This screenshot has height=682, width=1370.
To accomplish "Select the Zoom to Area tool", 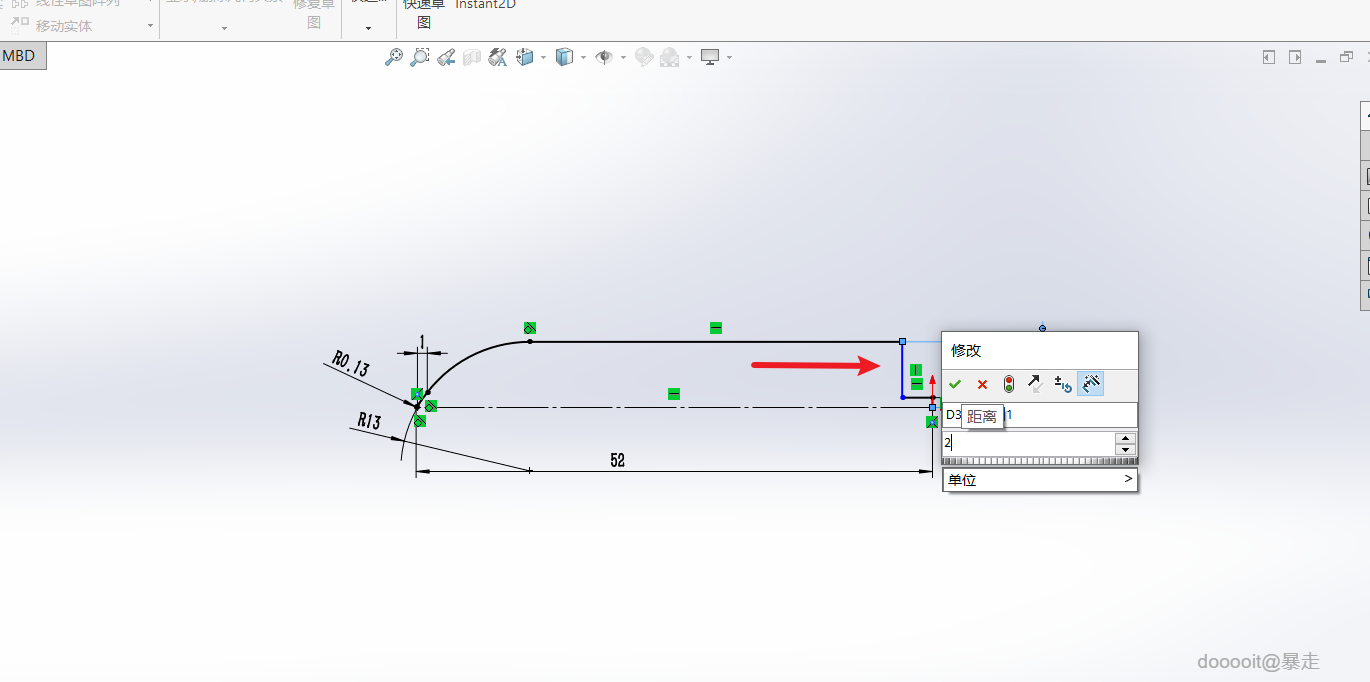I will click(x=420, y=57).
